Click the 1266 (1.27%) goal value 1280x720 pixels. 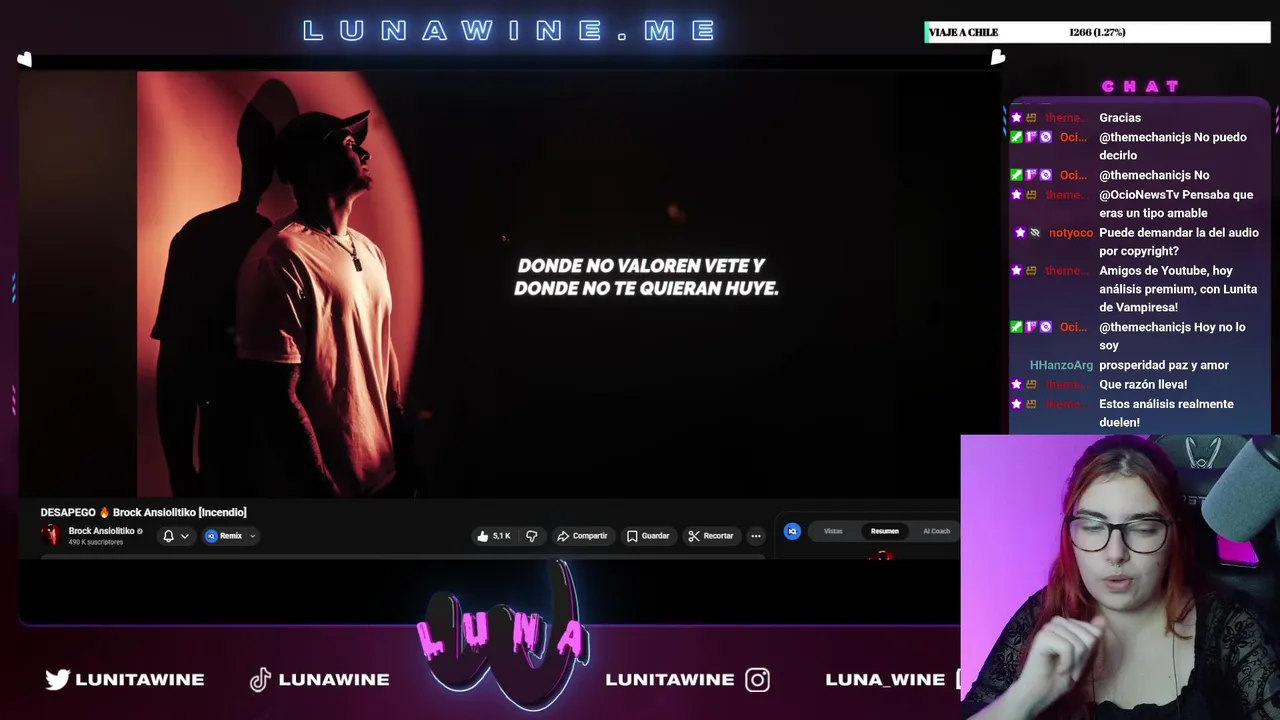[1097, 32]
